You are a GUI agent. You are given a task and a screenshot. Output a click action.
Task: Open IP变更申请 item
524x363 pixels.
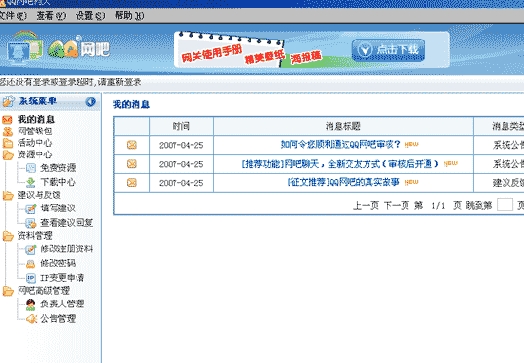pos(62,278)
